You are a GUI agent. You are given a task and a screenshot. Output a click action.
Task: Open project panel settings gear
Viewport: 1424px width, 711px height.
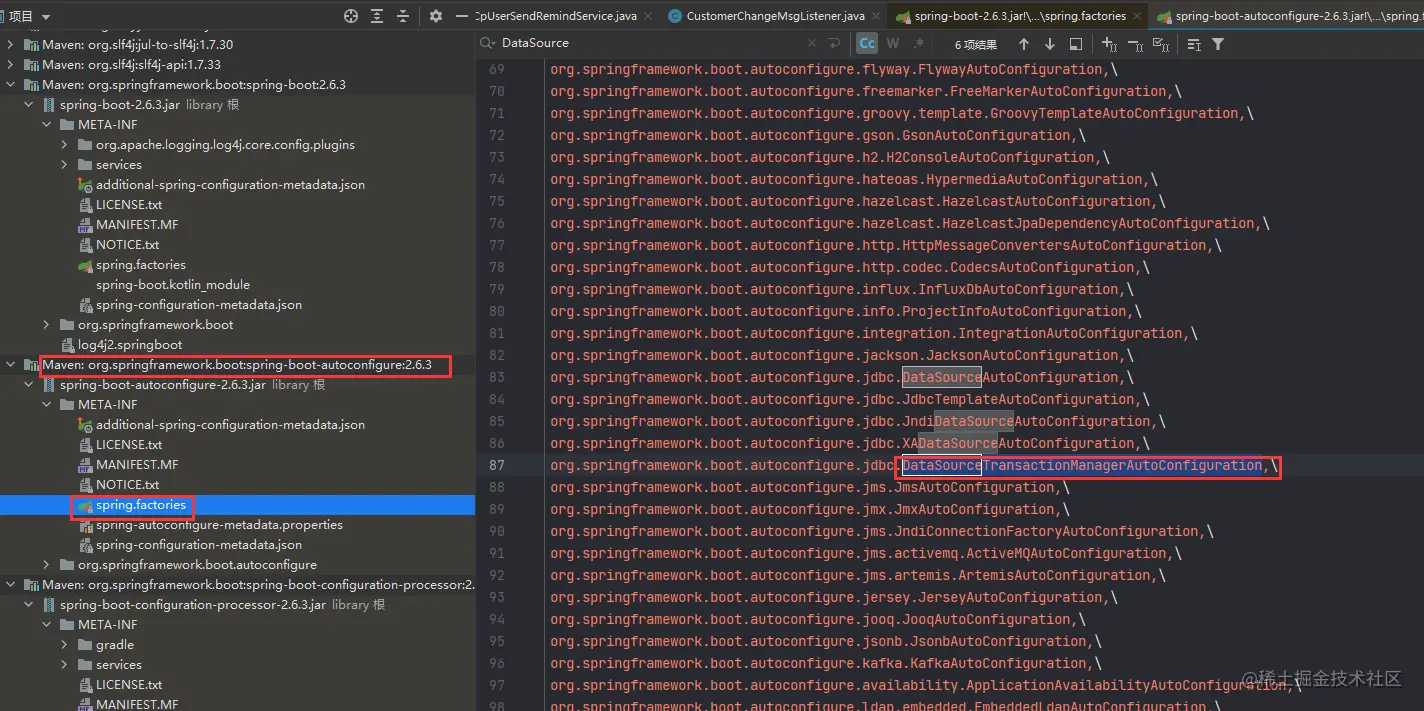tap(435, 16)
